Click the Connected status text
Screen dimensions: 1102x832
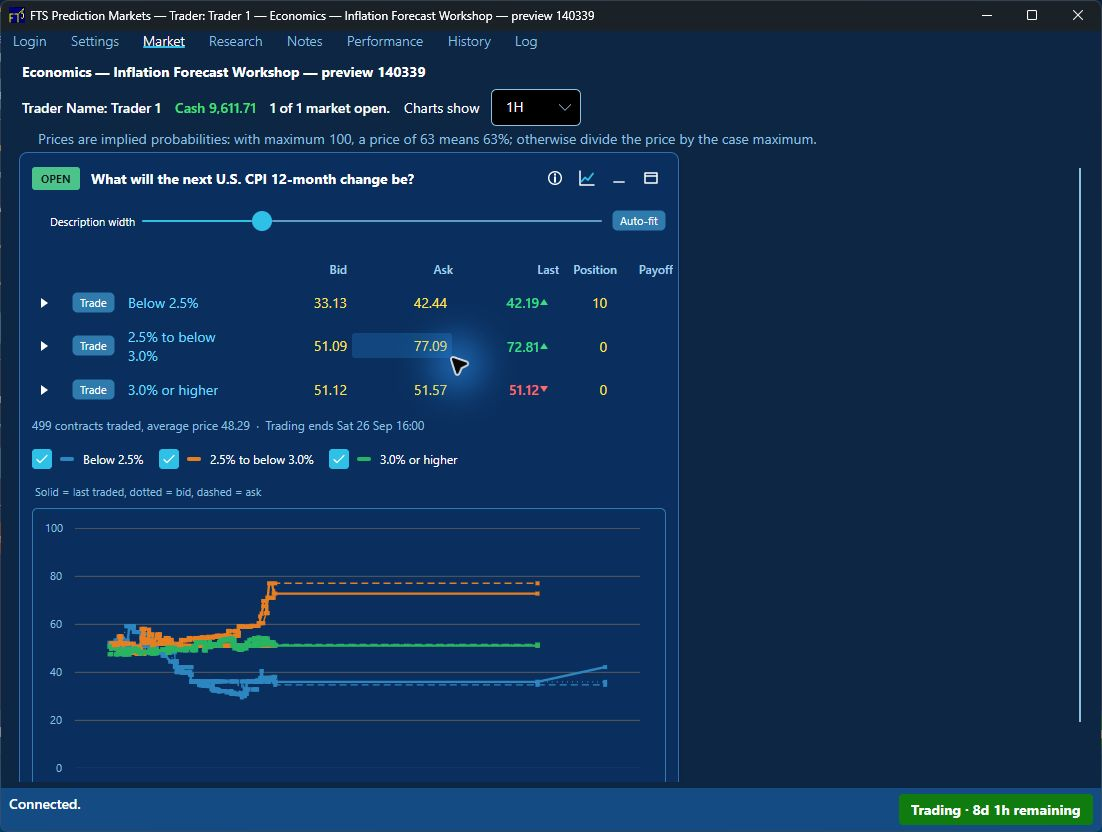(44, 804)
